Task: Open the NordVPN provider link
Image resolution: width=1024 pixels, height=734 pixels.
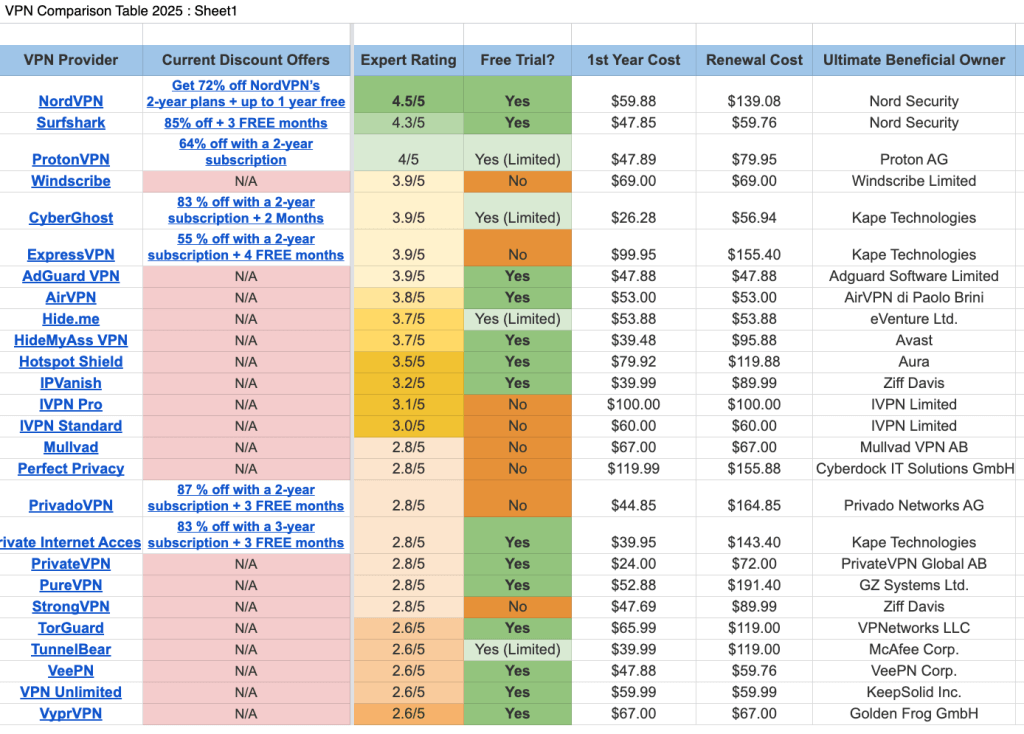Action: pos(71,101)
